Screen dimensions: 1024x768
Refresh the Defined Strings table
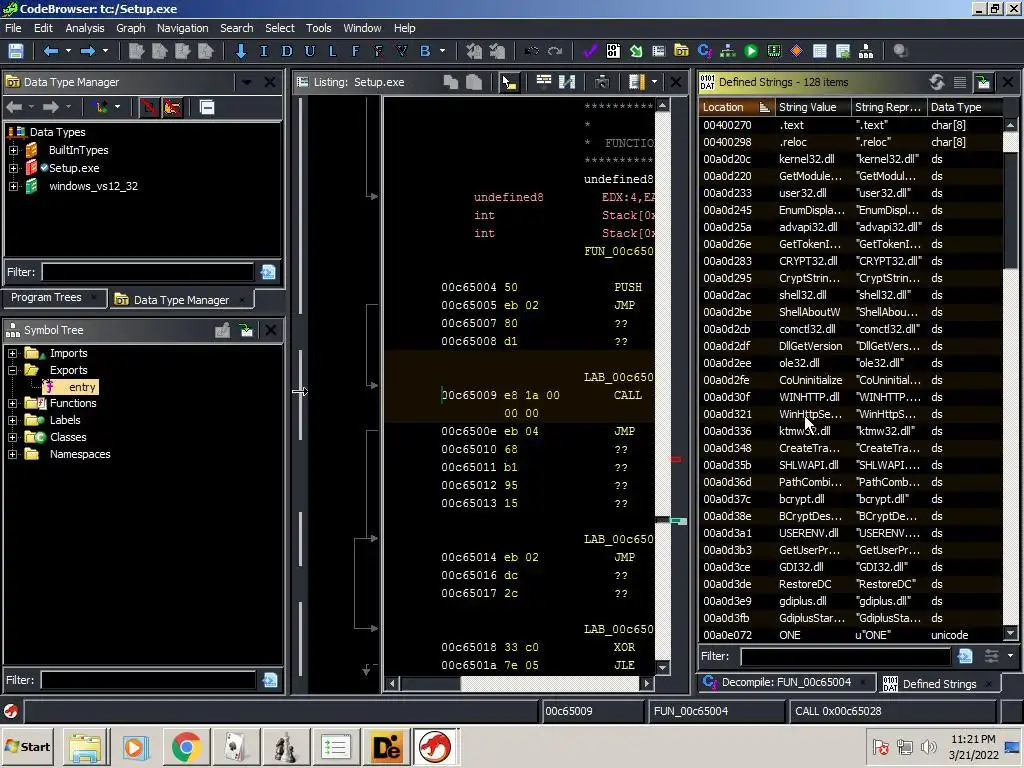point(937,82)
